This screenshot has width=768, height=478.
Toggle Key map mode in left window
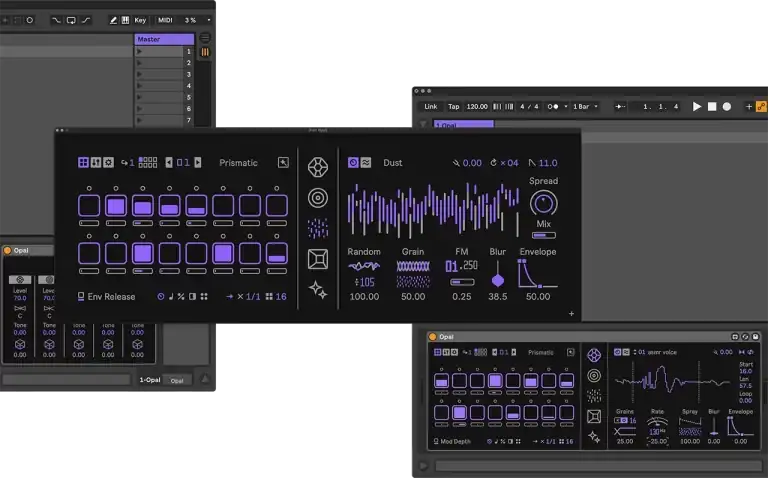140,20
